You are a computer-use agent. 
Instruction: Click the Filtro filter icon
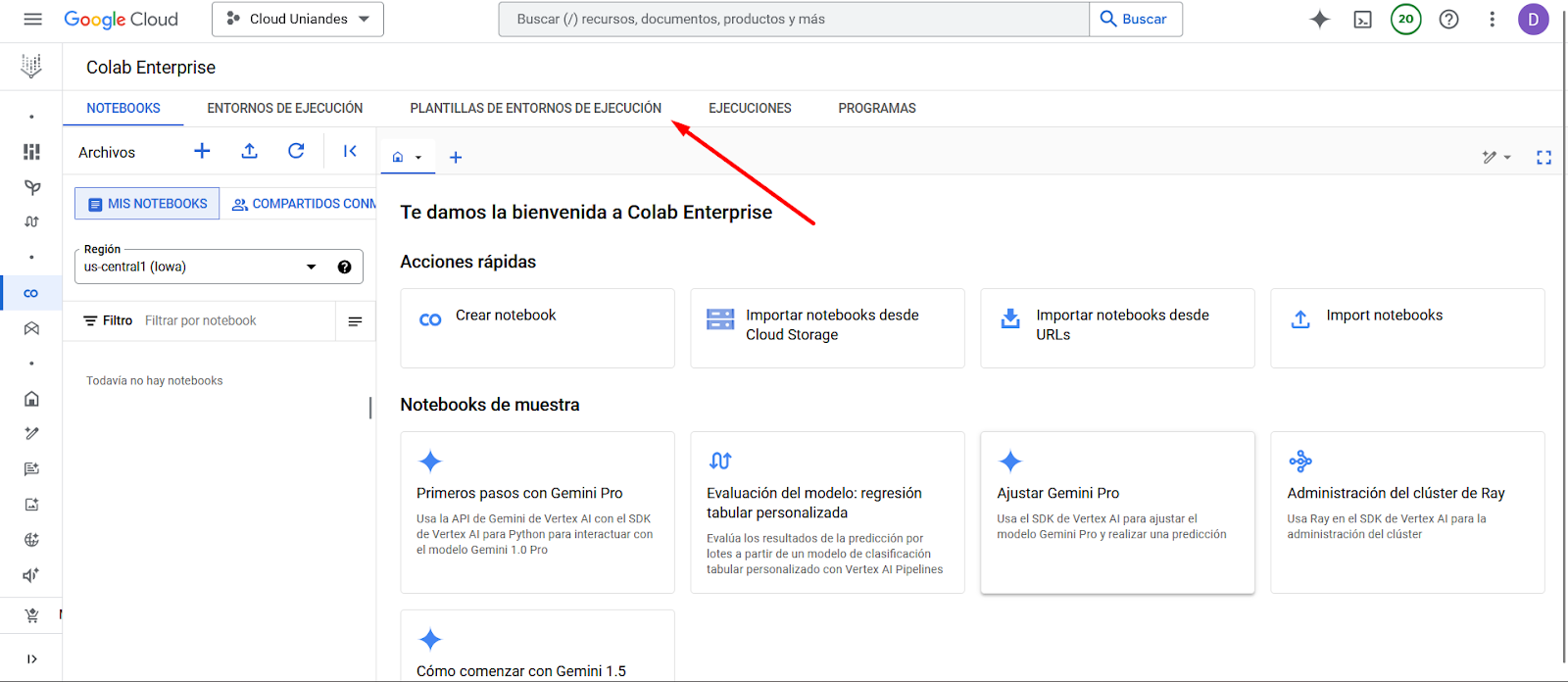(x=90, y=320)
